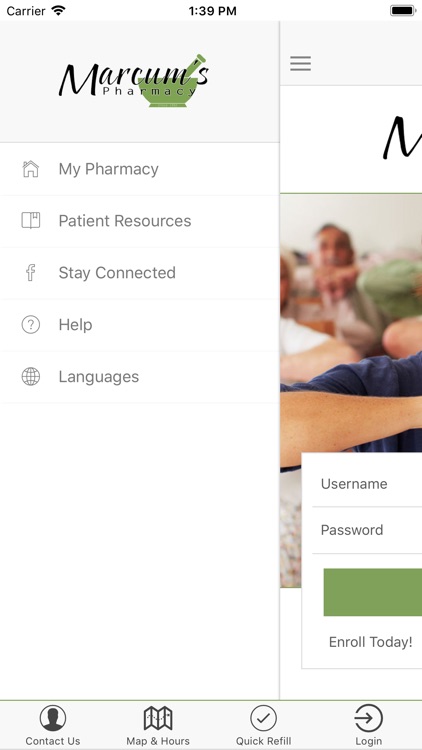
Task: Tap the hamburger menu icon
Action: tap(300, 63)
